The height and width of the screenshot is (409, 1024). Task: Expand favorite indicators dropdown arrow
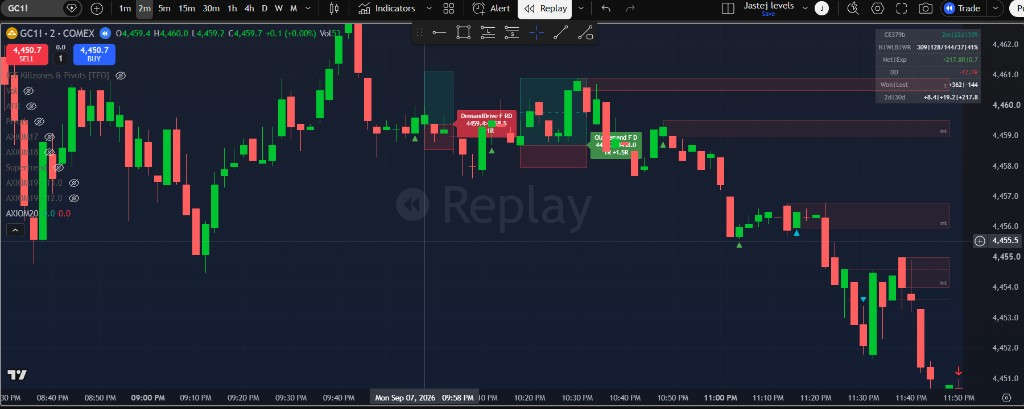[x=429, y=8]
